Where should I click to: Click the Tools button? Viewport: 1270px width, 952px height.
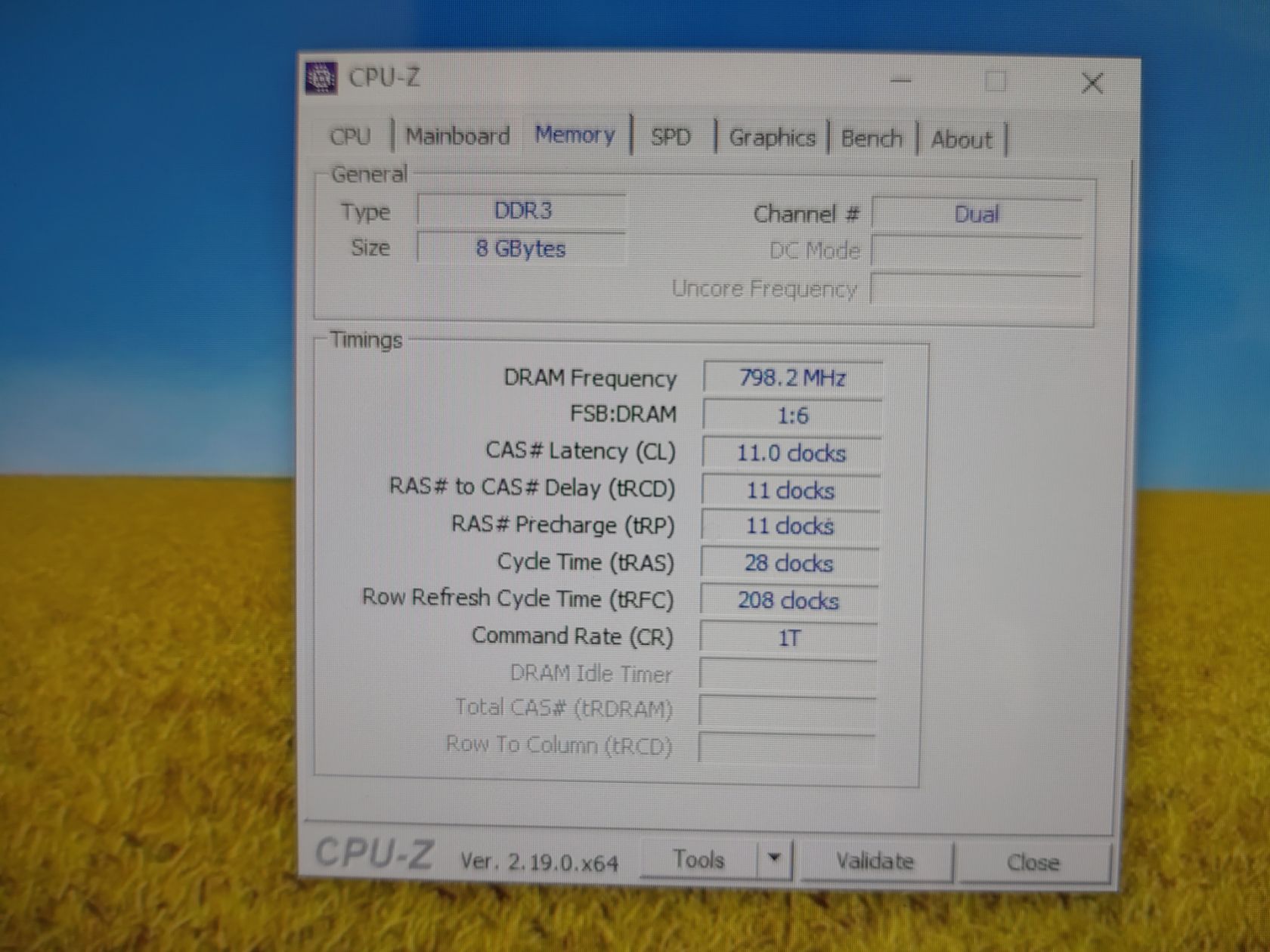(699, 860)
